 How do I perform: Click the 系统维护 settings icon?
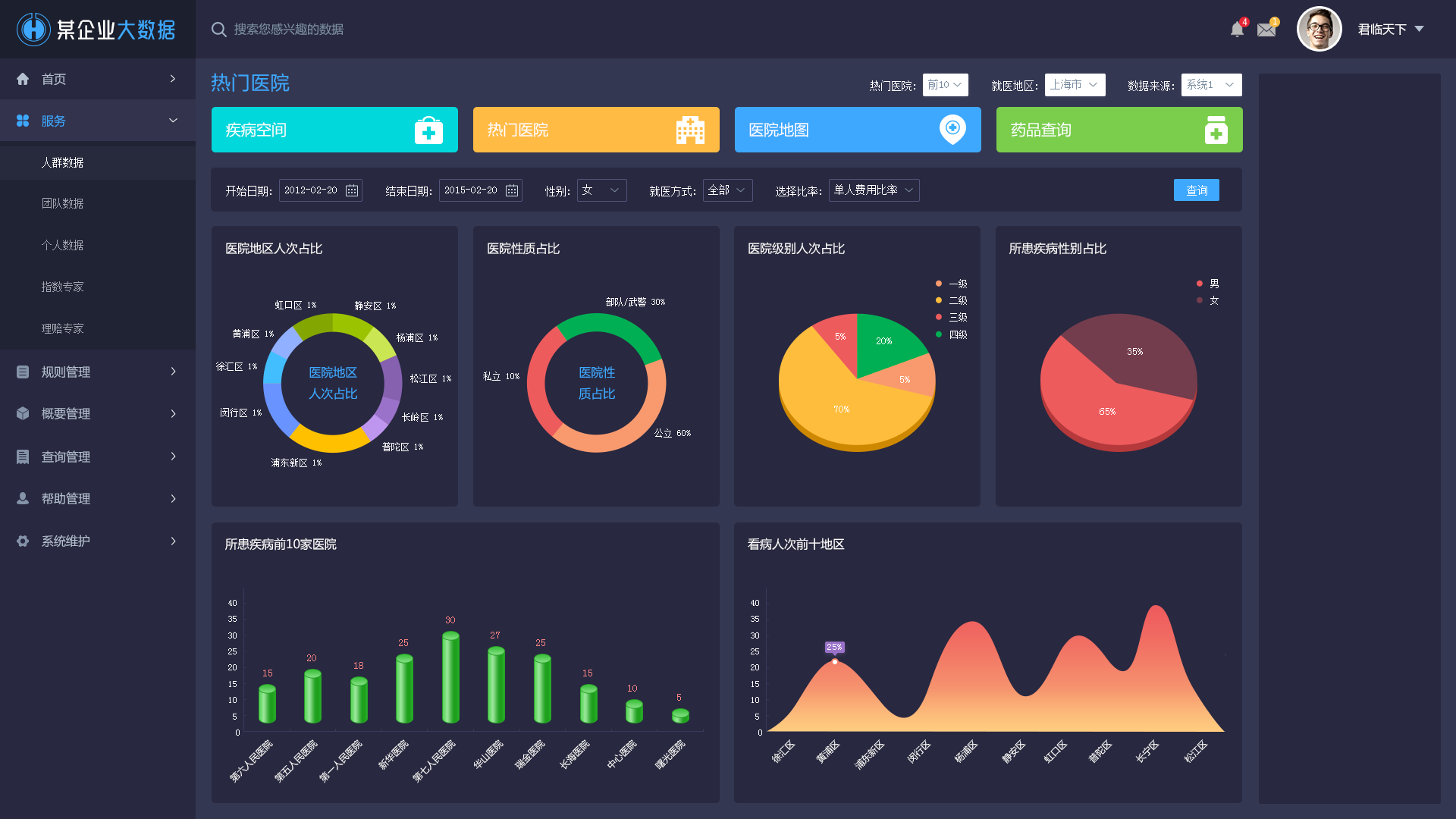point(22,540)
